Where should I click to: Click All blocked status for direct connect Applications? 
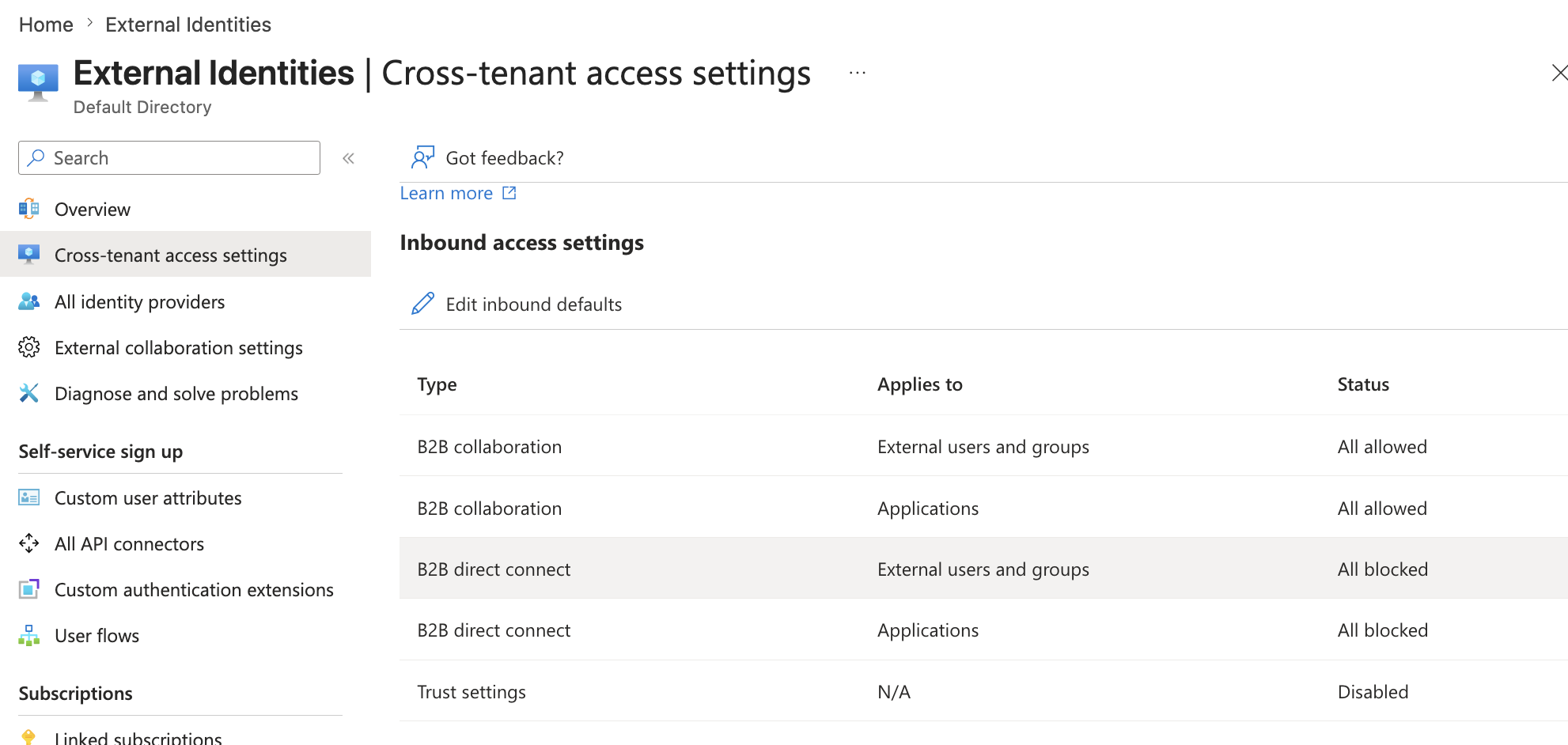[x=1383, y=630]
